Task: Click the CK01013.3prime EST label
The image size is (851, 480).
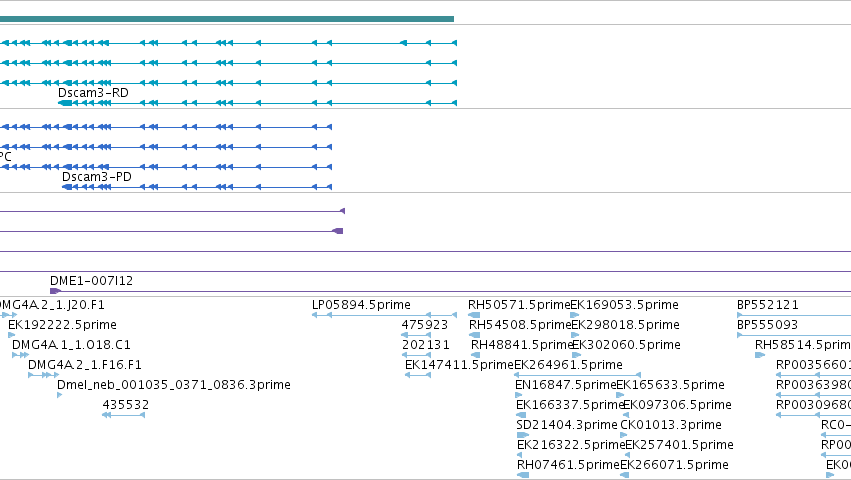Action: (x=671, y=425)
